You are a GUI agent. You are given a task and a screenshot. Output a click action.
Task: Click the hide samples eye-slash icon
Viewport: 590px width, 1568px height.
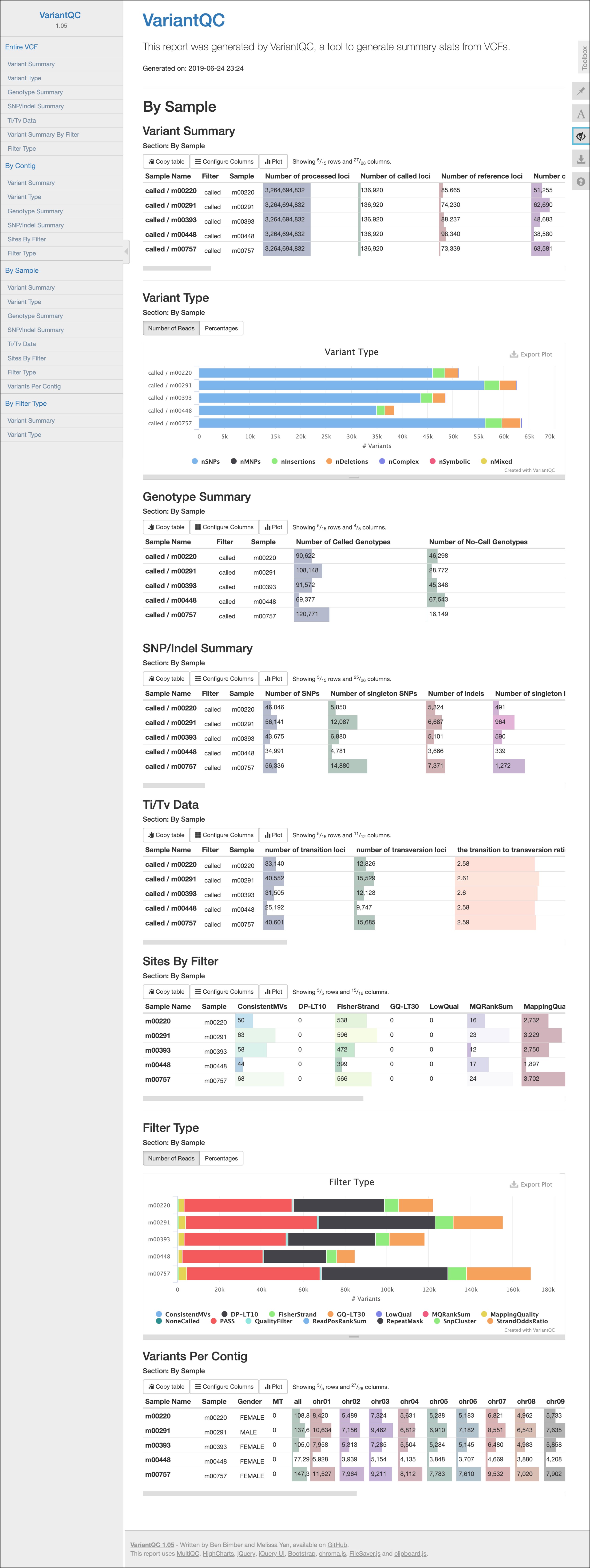click(581, 136)
